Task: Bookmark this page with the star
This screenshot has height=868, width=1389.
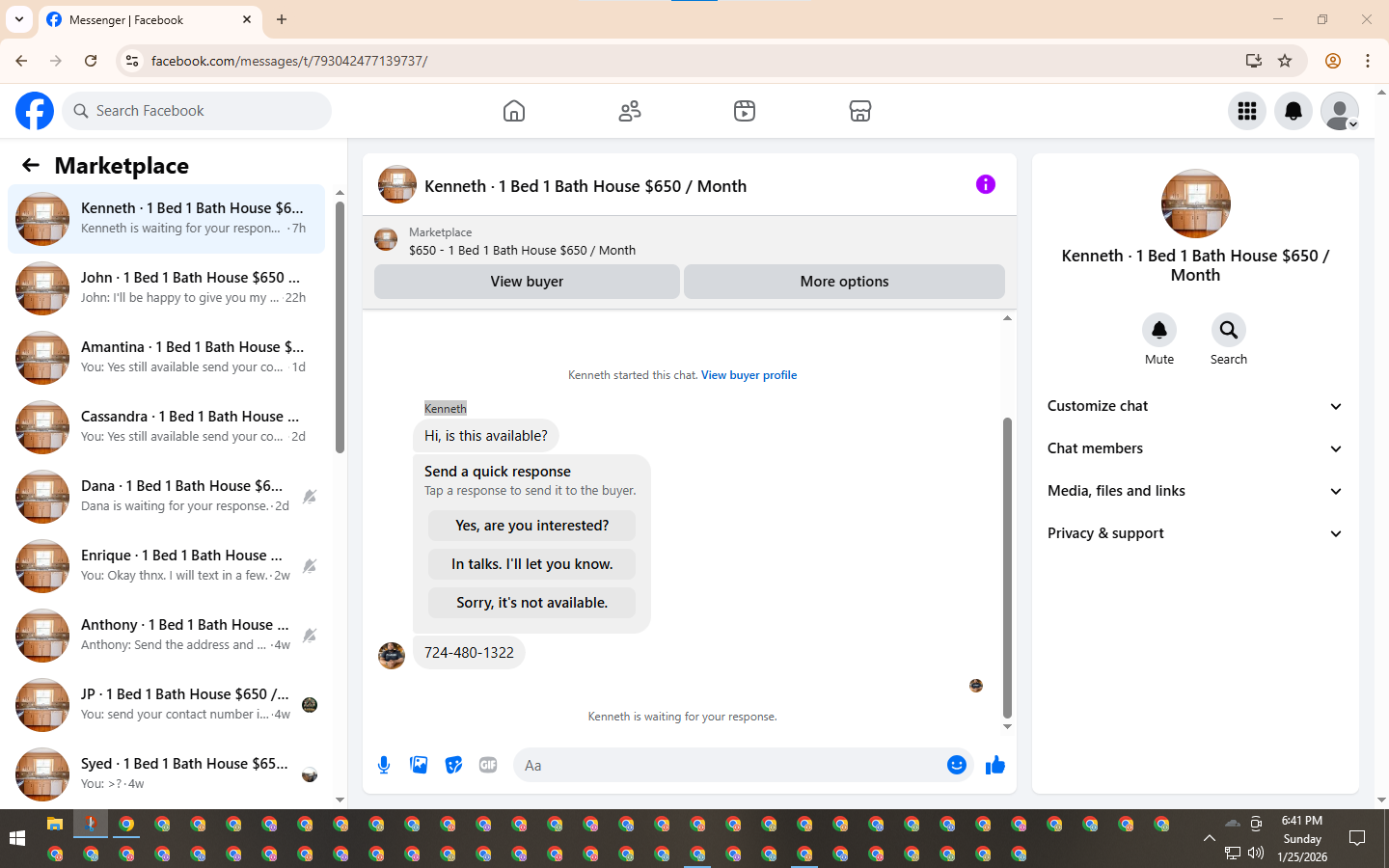Action: tap(1285, 61)
